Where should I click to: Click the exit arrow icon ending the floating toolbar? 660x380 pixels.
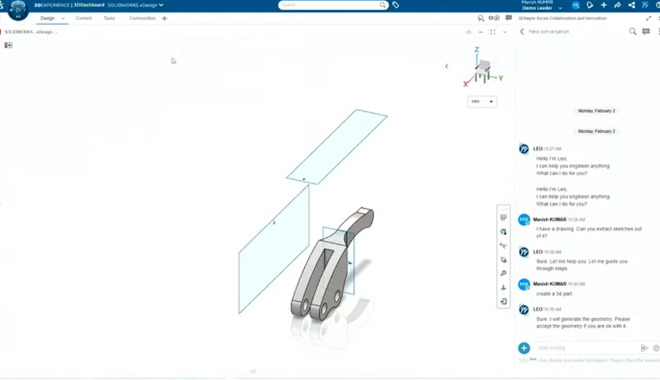(503, 301)
